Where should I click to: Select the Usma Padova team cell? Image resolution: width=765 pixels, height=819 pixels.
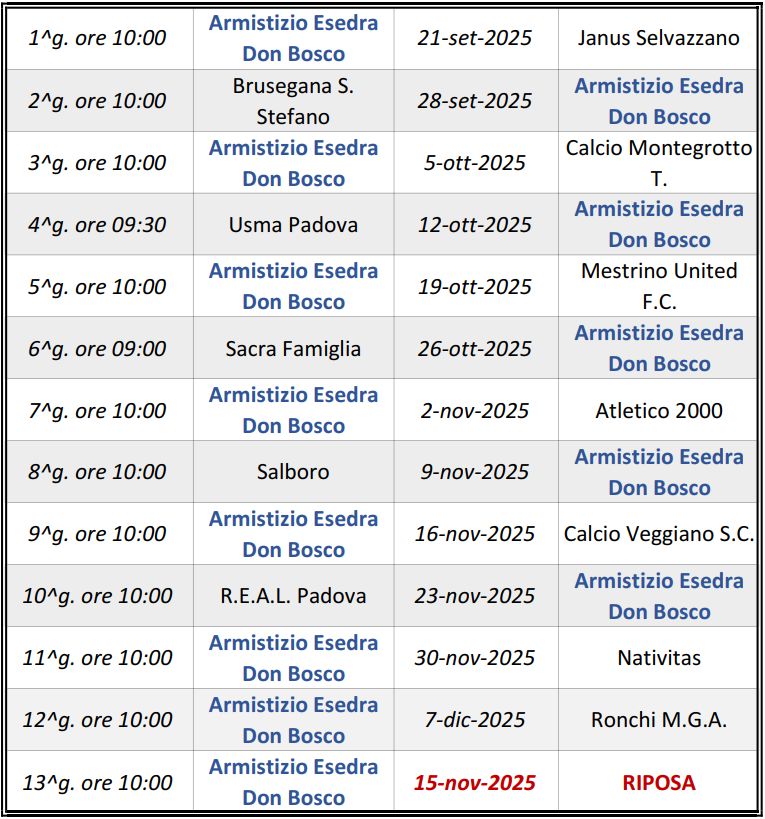click(x=293, y=224)
